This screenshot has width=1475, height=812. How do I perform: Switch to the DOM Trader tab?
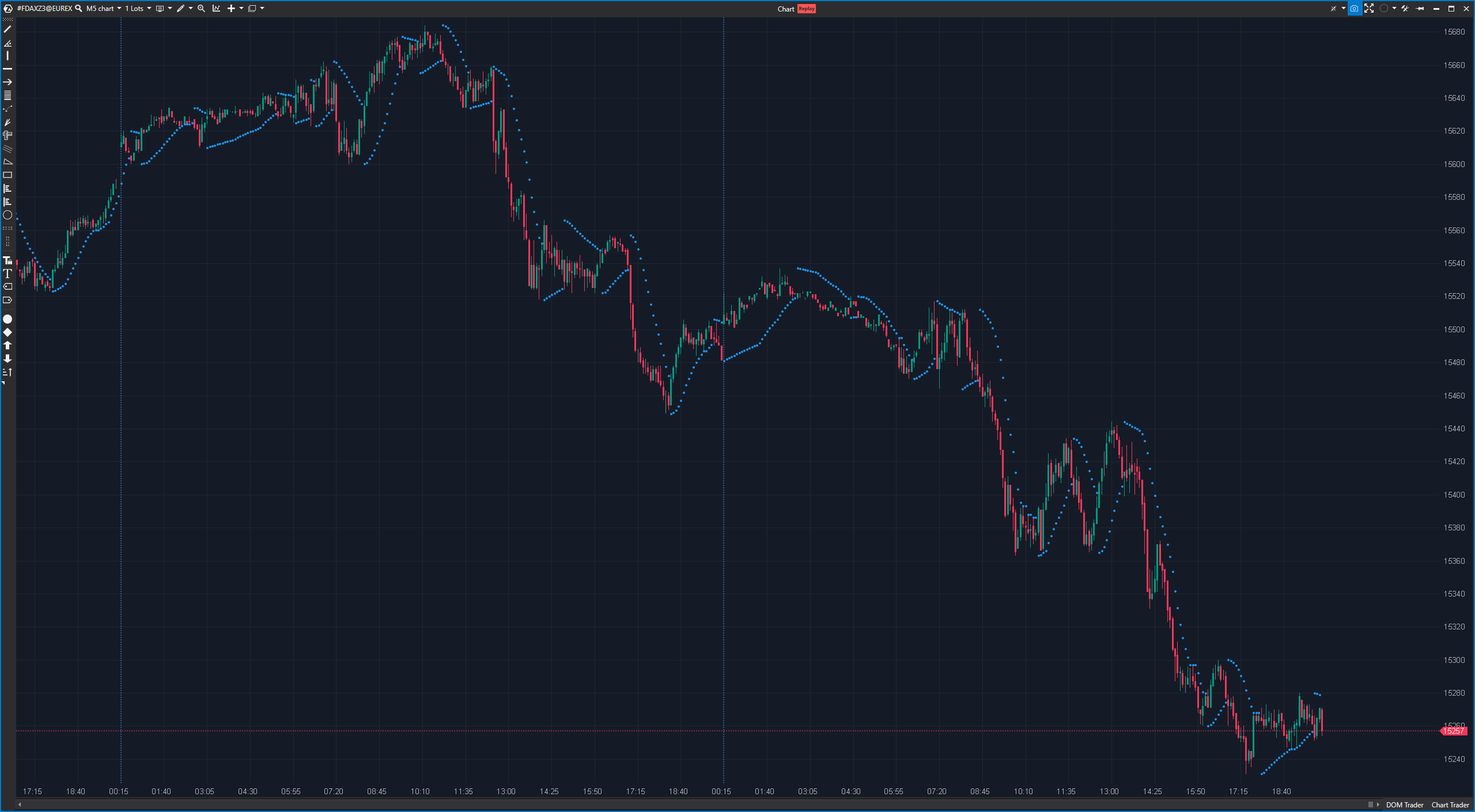(1404, 805)
